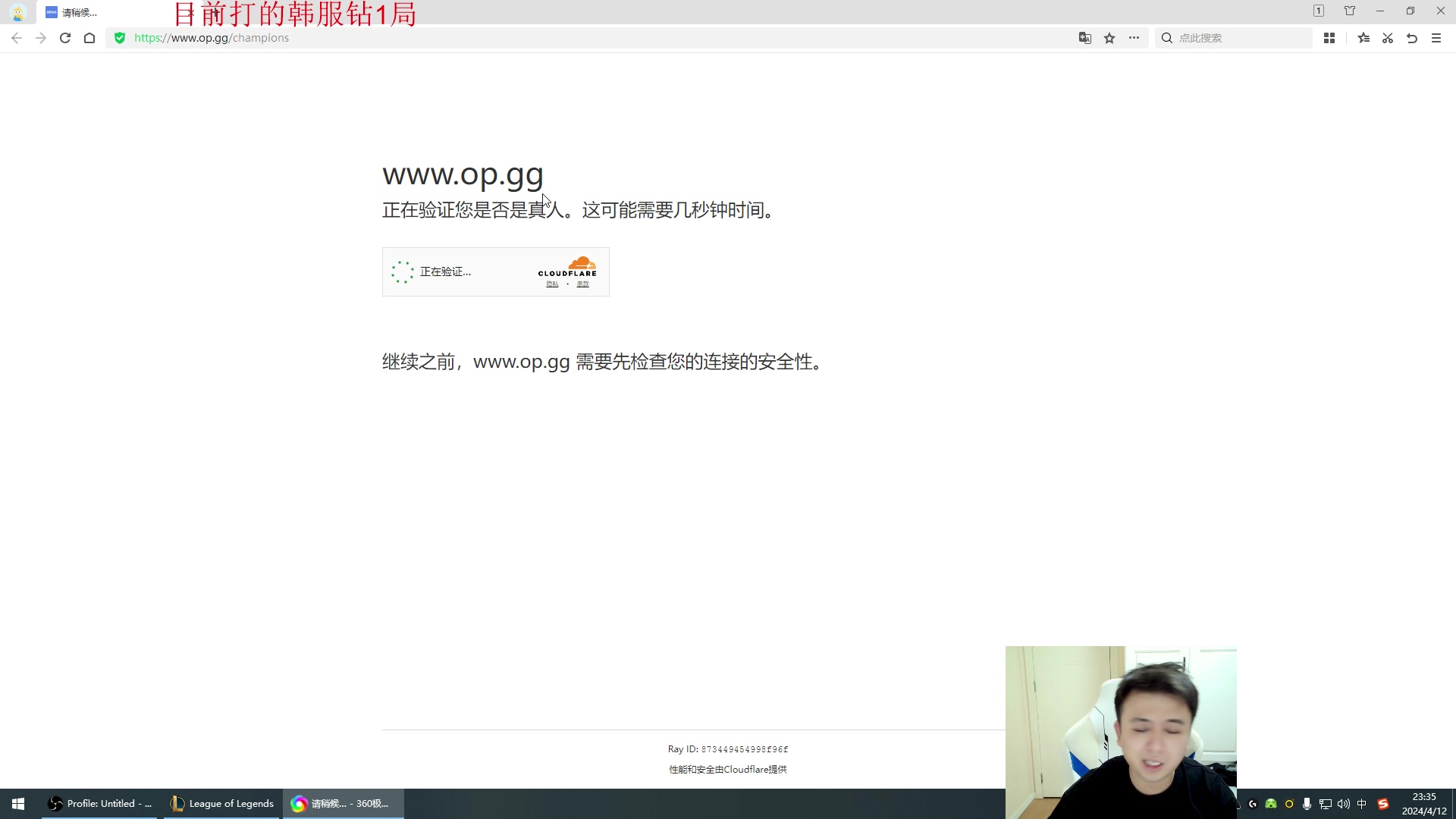Click the Sogou S input method icon
Viewport: 1456px width, 819px height.
click(1383, 804)
